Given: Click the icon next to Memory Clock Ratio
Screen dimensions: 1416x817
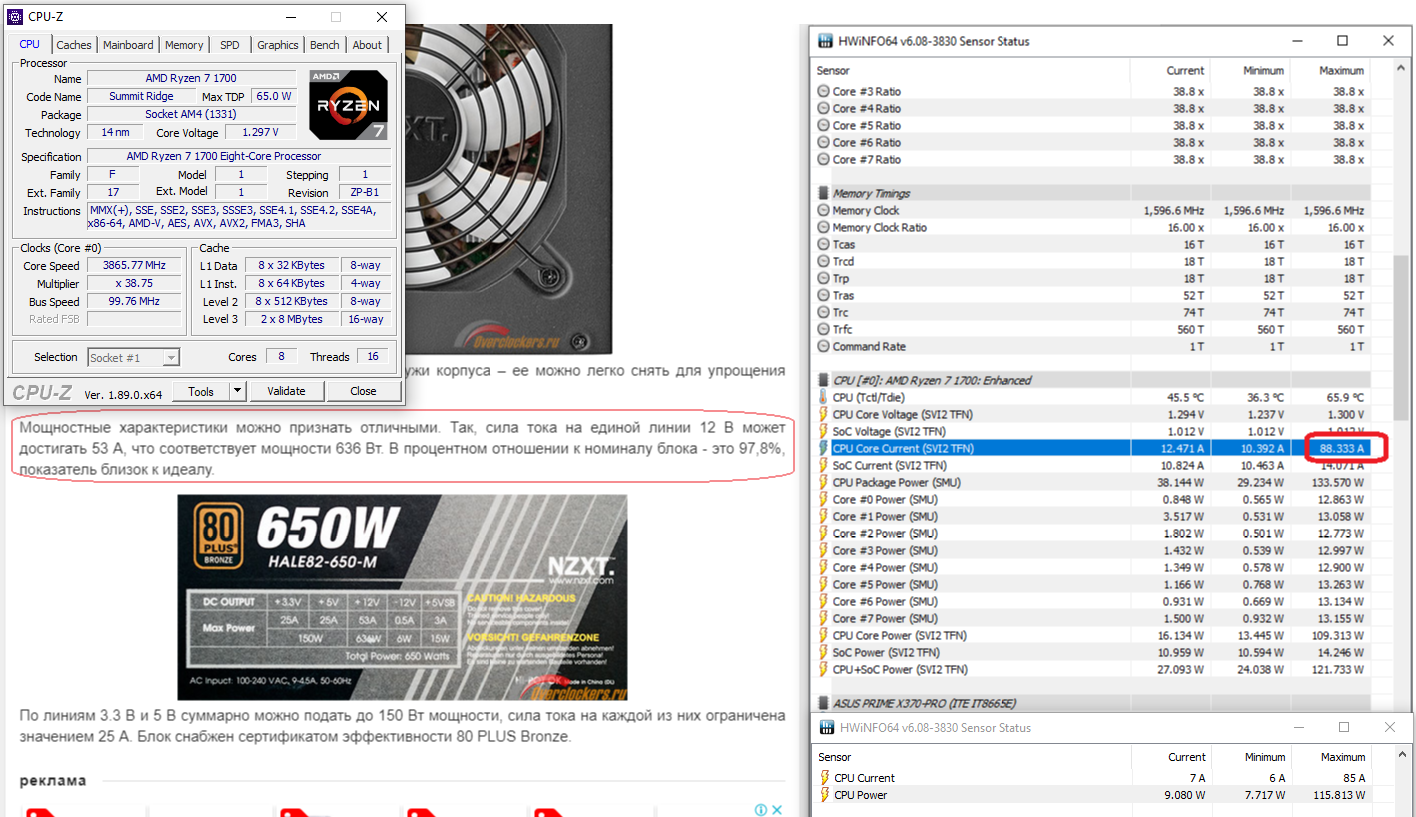Looking at the screenshot, I should click(823, 228).
